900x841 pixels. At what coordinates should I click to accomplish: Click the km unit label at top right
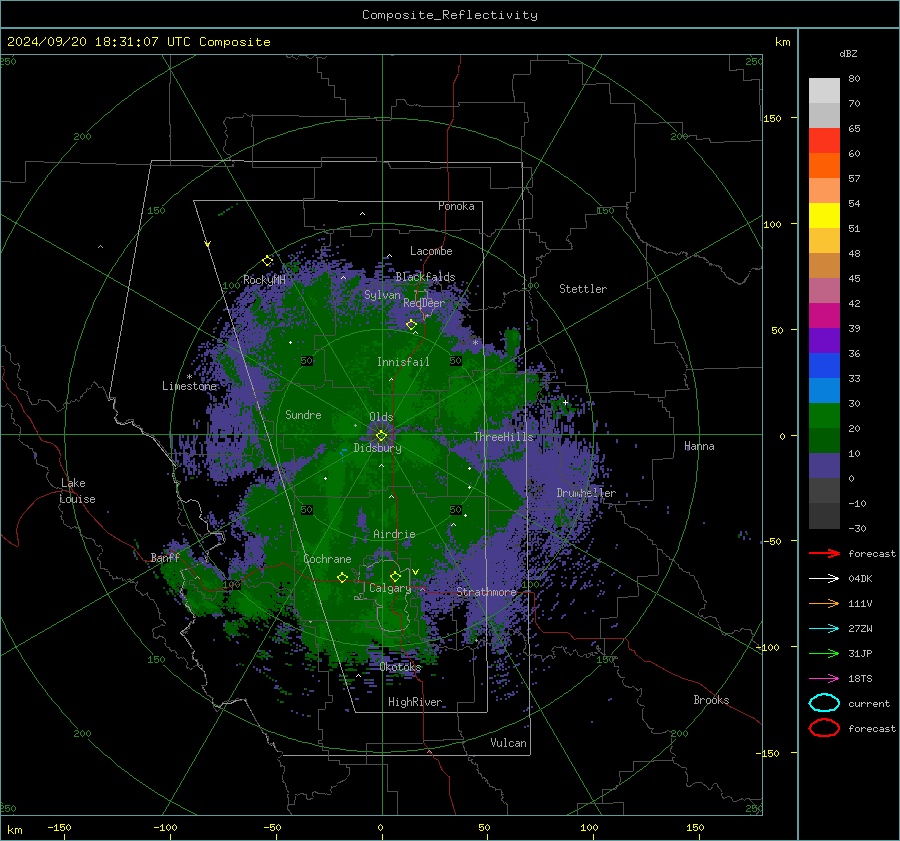(782, 42)
